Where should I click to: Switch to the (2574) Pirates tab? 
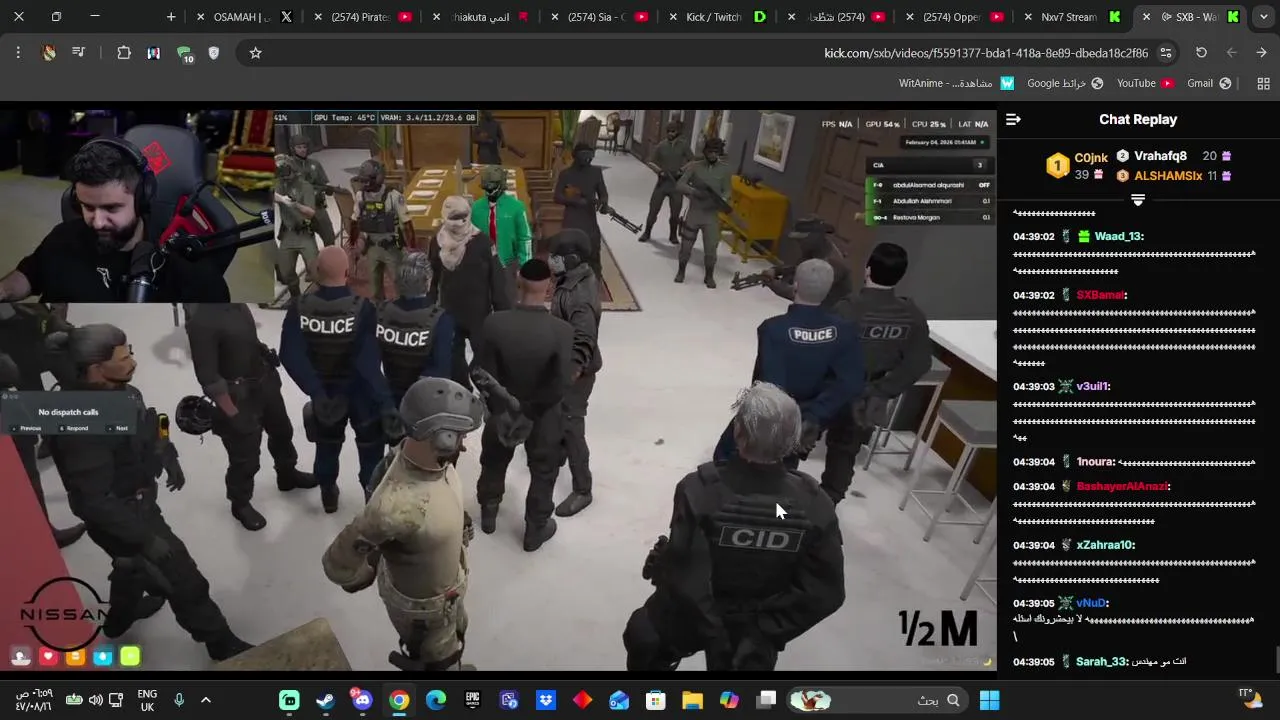(362, 17)
